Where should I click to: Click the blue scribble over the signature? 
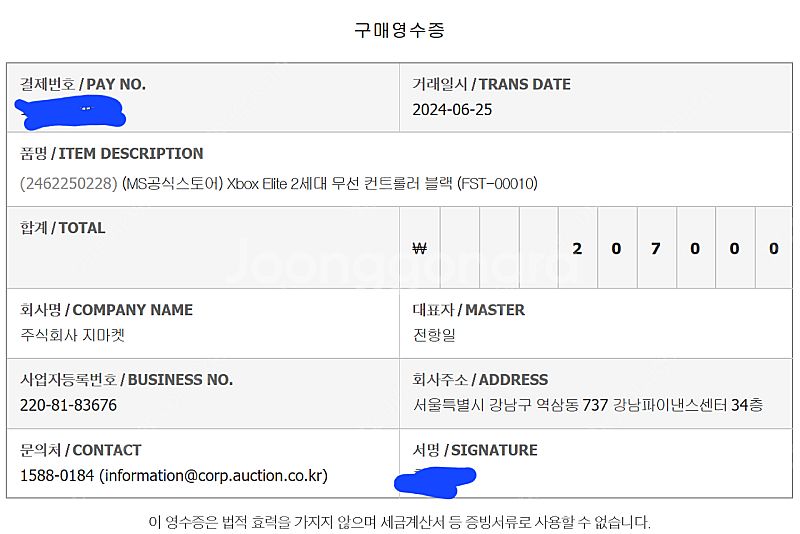coord(435,482)
